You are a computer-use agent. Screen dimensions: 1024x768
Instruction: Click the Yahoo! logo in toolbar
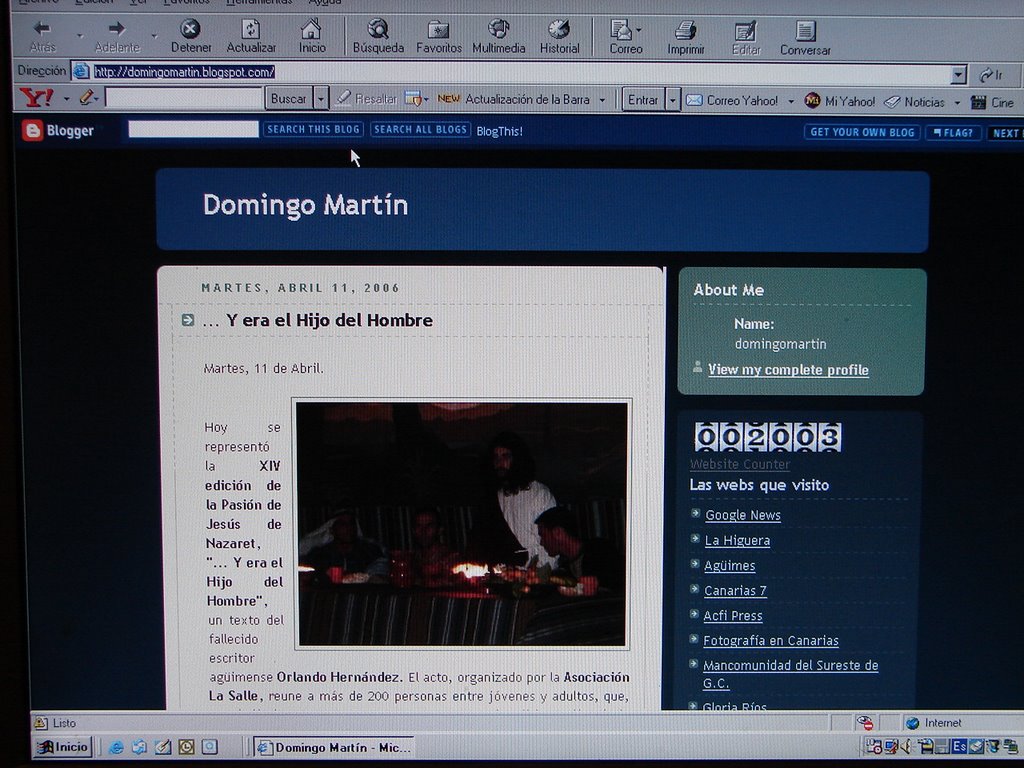(37, 98)
